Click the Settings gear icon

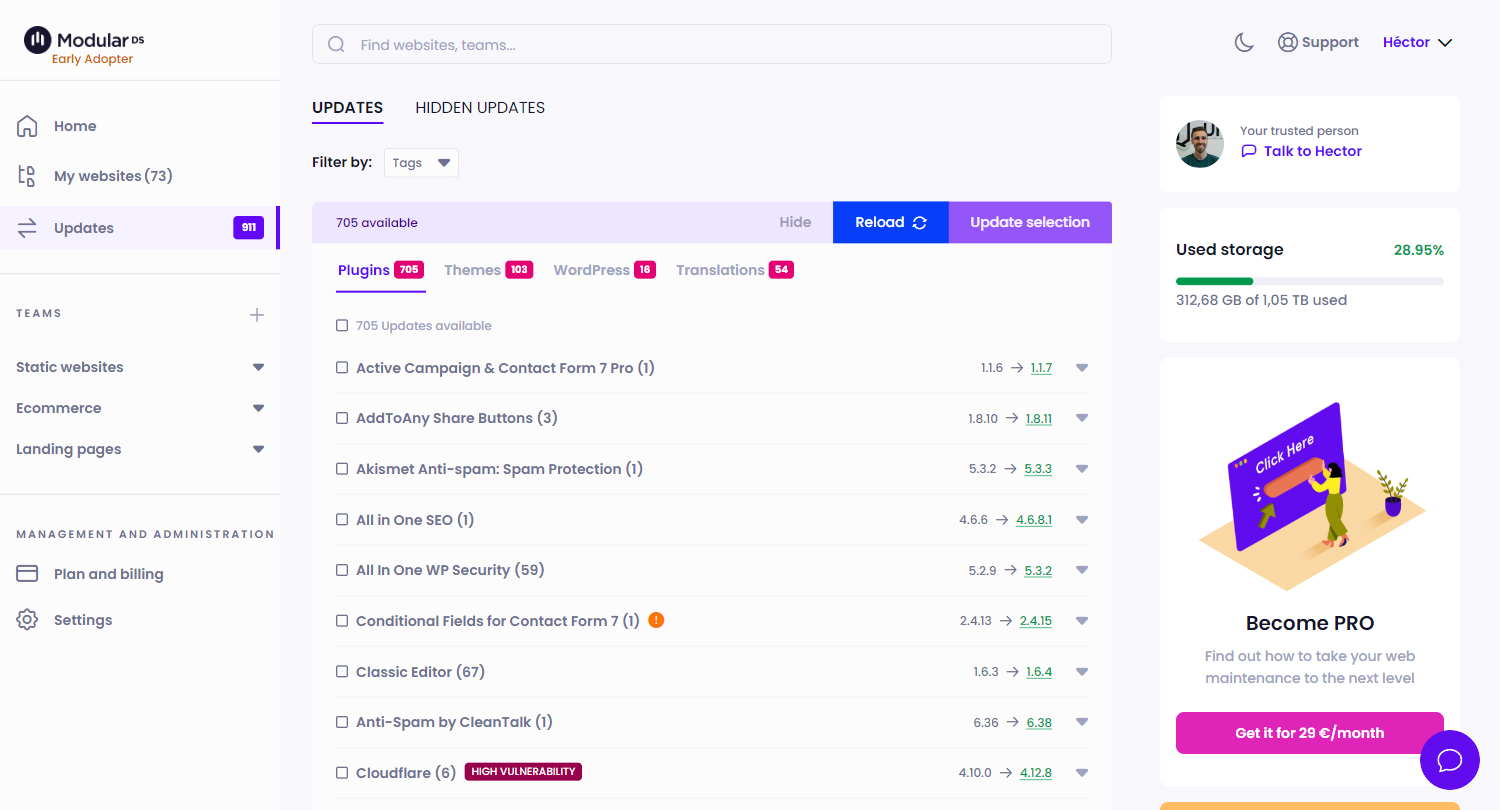[28, 620]
